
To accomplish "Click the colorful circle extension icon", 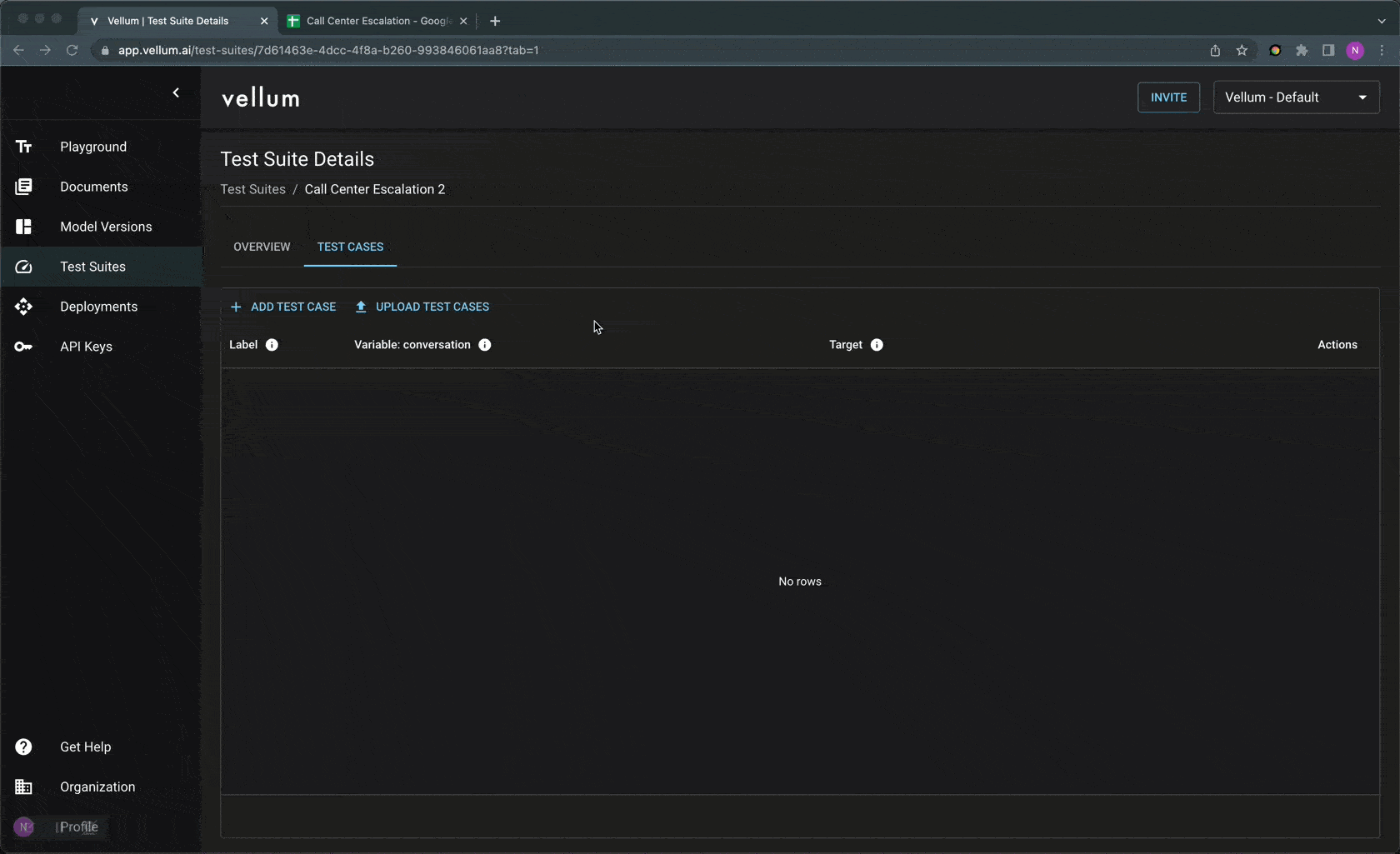I will click(1275, 51).
